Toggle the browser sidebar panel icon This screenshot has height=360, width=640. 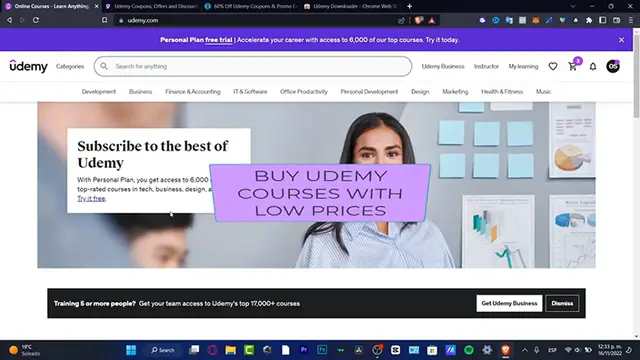coord(602,20)
